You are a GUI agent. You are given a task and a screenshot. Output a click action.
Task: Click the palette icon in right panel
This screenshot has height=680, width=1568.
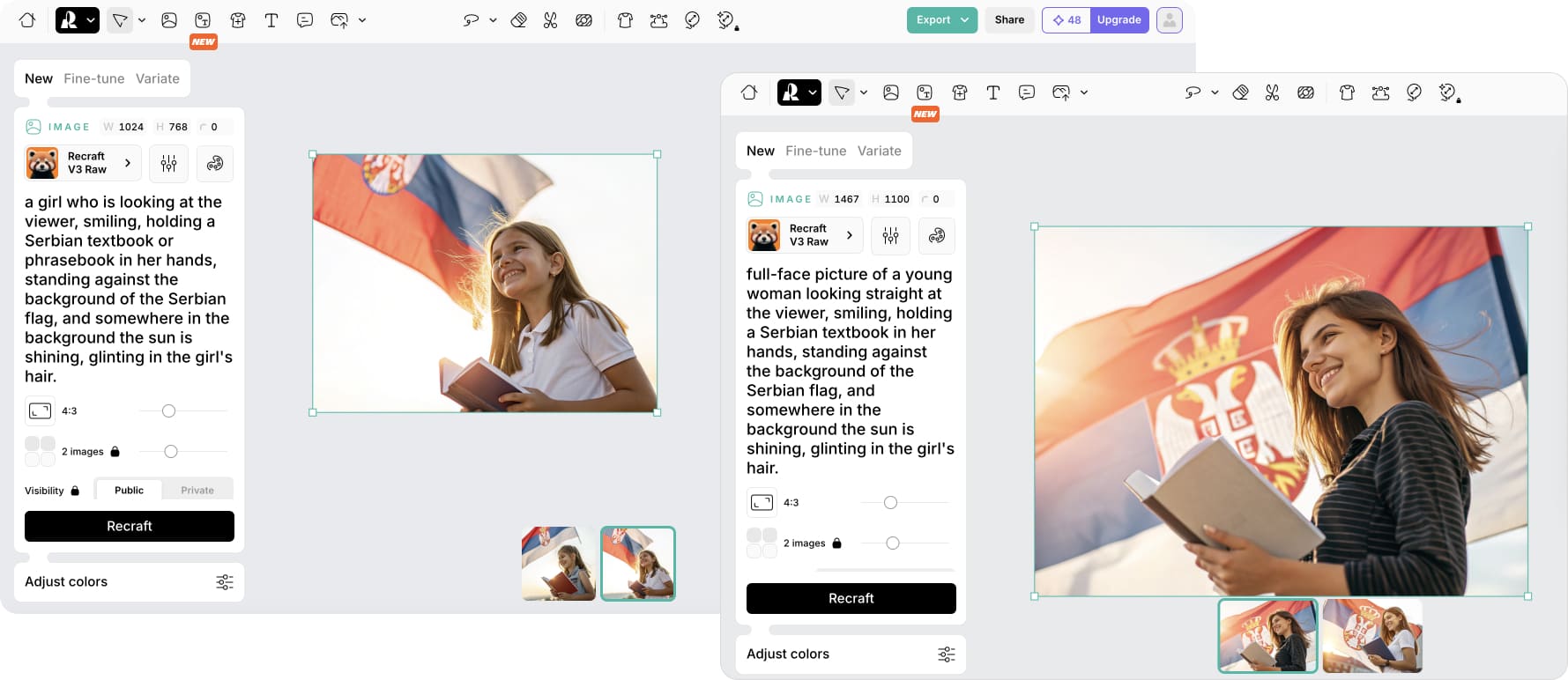click(937, 235)
